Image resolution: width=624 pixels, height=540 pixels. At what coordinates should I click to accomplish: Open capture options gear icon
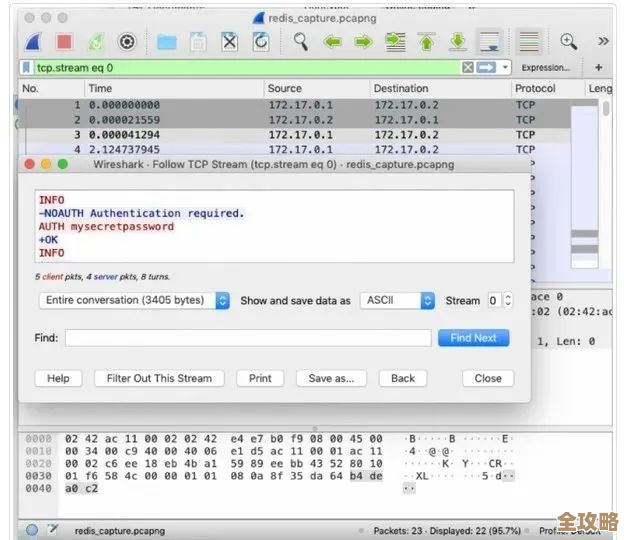pyautogui.click(x=127, y=42)
